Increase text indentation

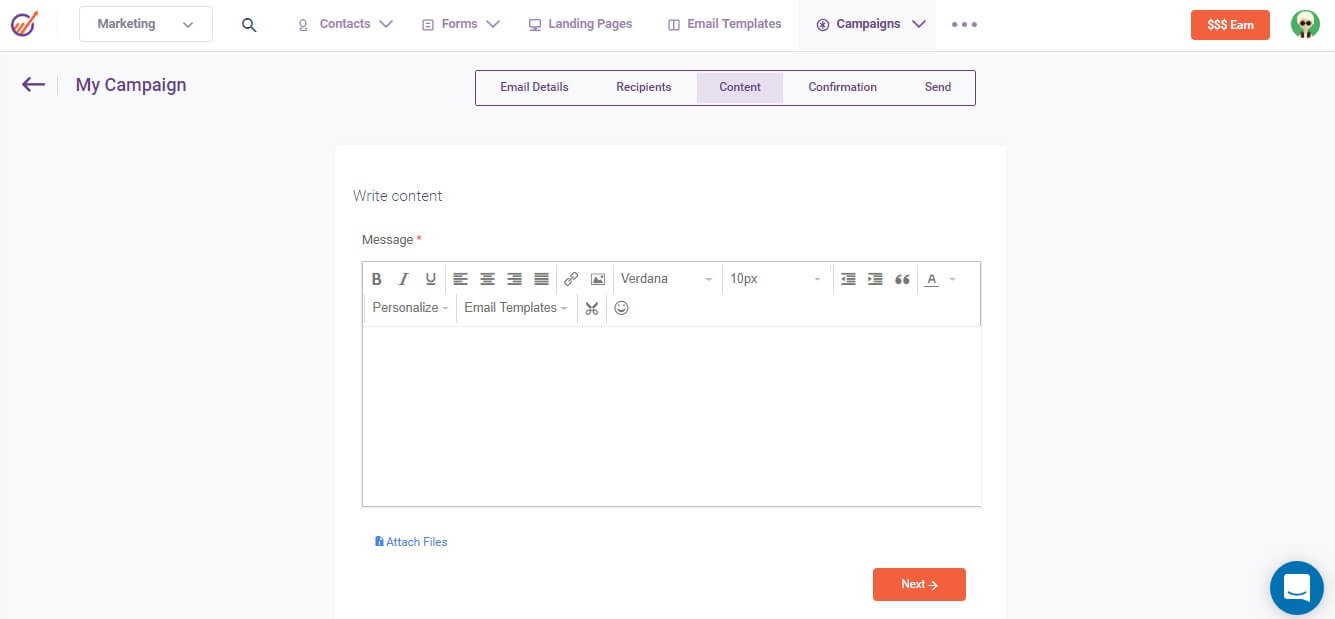(875, 279)
